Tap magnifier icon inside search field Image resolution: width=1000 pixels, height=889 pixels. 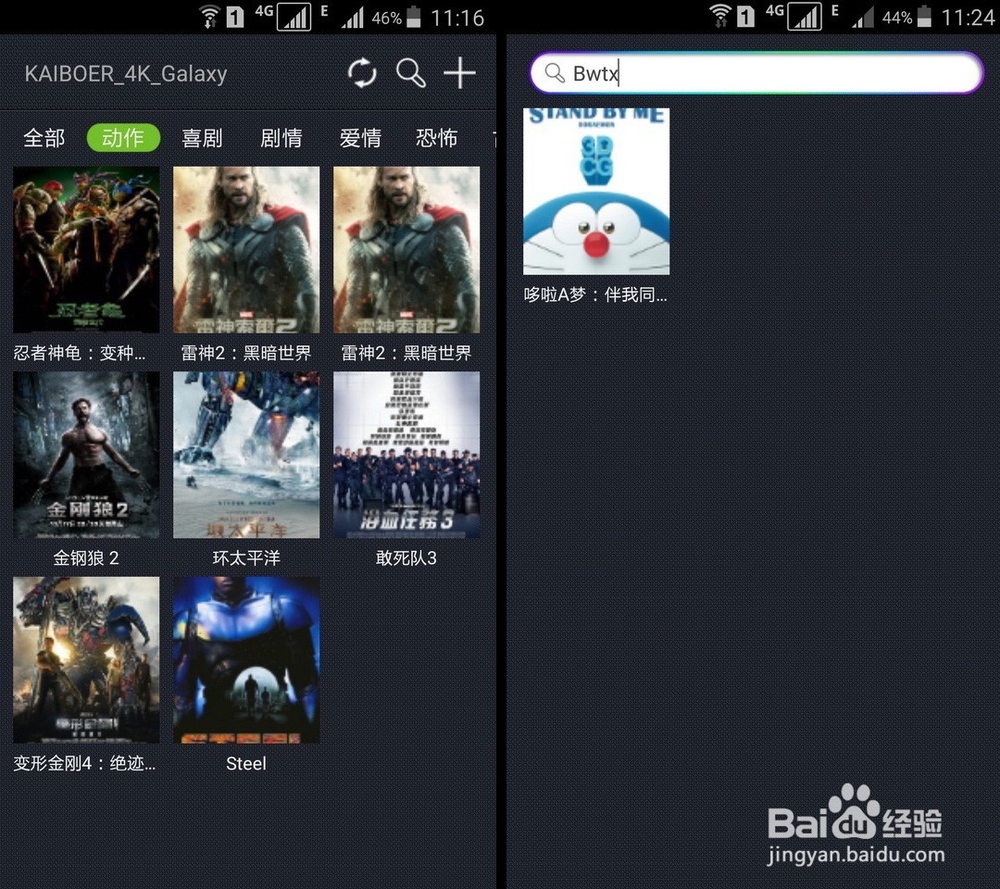coord(555,73)
